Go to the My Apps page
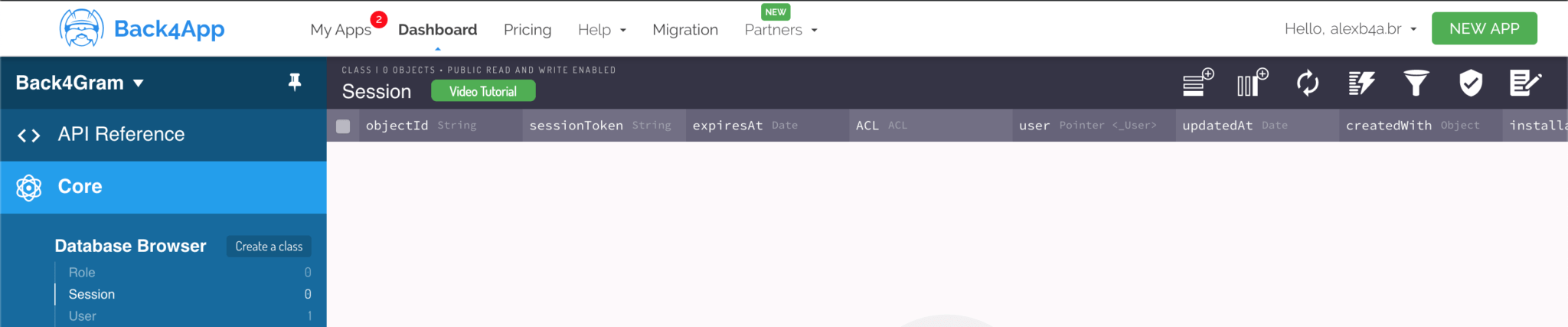1568x327 pixels. (341, 30)
